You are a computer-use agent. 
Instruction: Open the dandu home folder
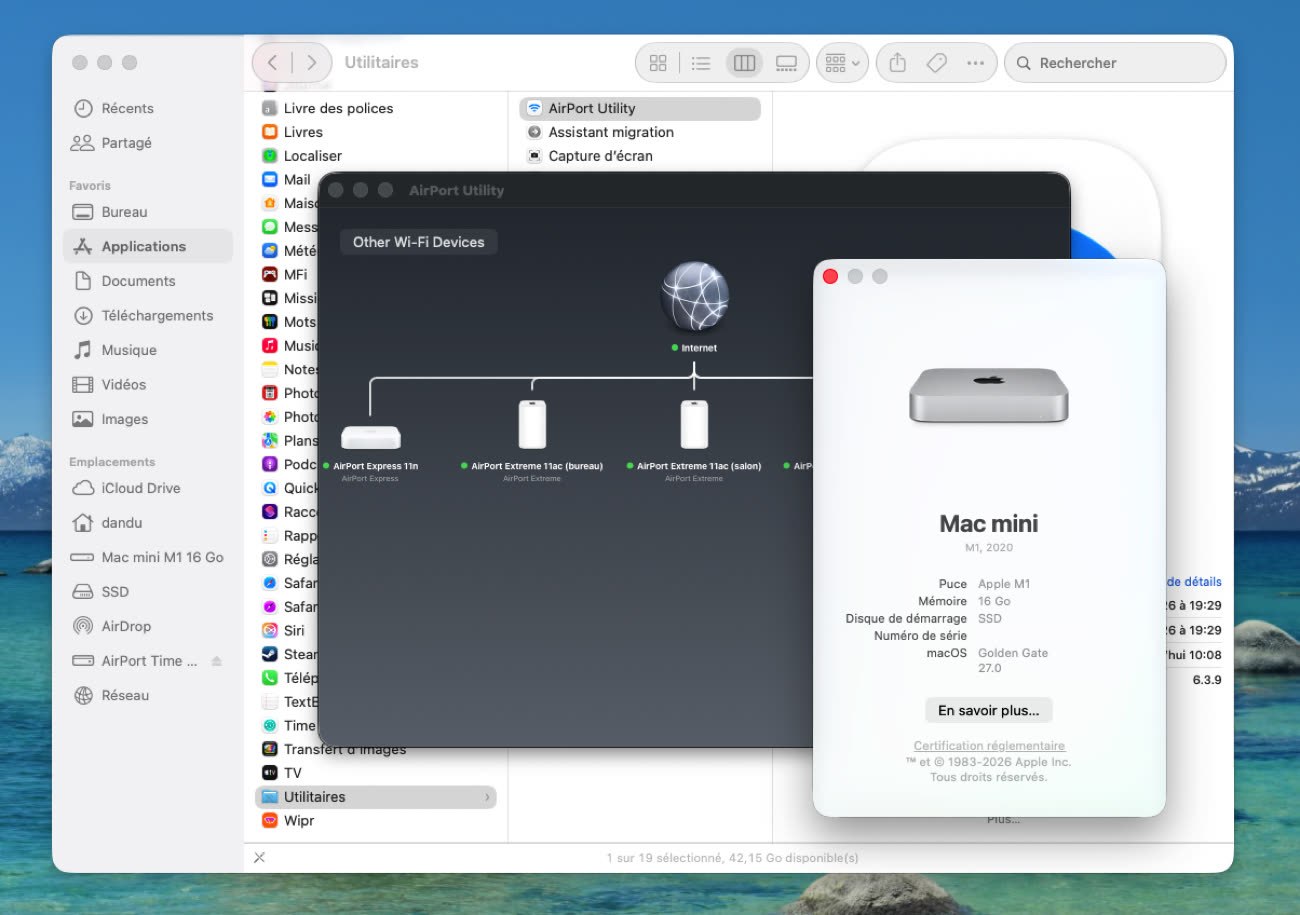(148, 523)
